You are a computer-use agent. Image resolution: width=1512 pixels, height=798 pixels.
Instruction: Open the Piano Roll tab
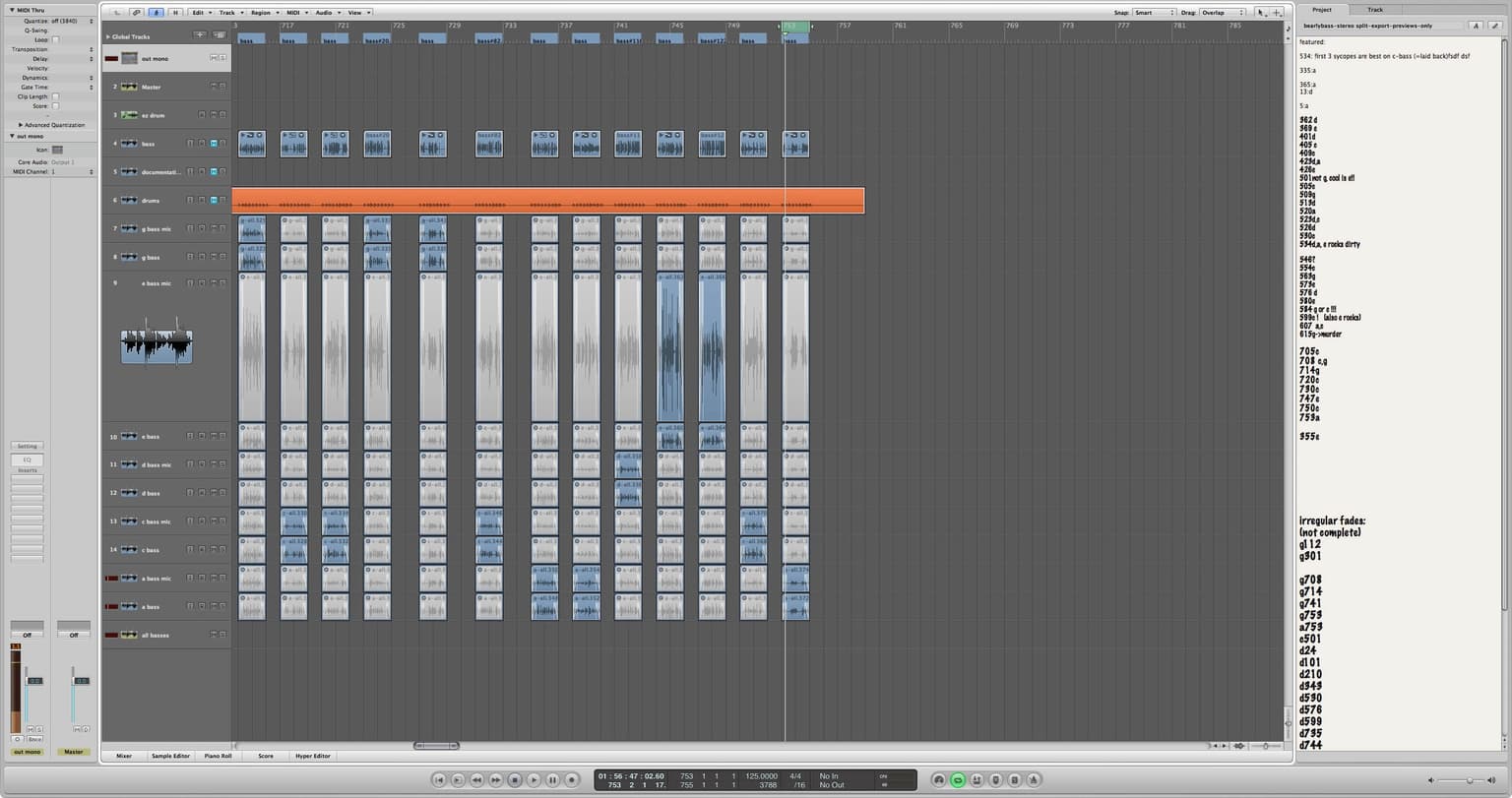[x=219, y=756]
